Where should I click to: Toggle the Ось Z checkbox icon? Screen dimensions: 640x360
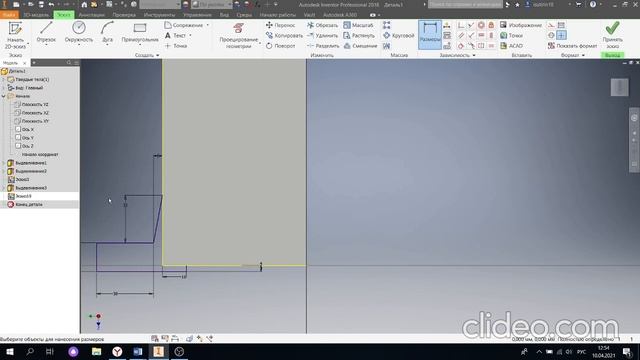click(18, 146)
